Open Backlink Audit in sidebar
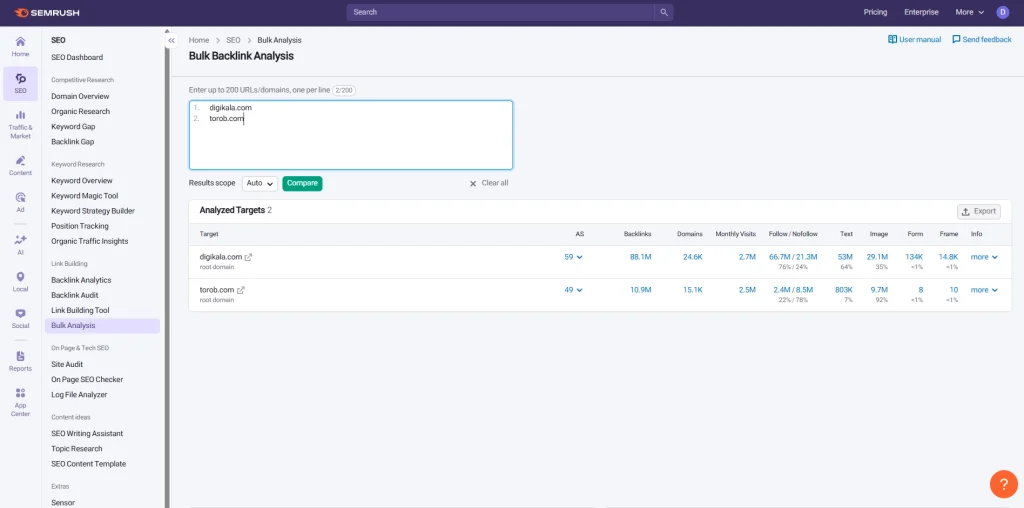This screenshot has width=1024, height=508. tap(74, 295)
